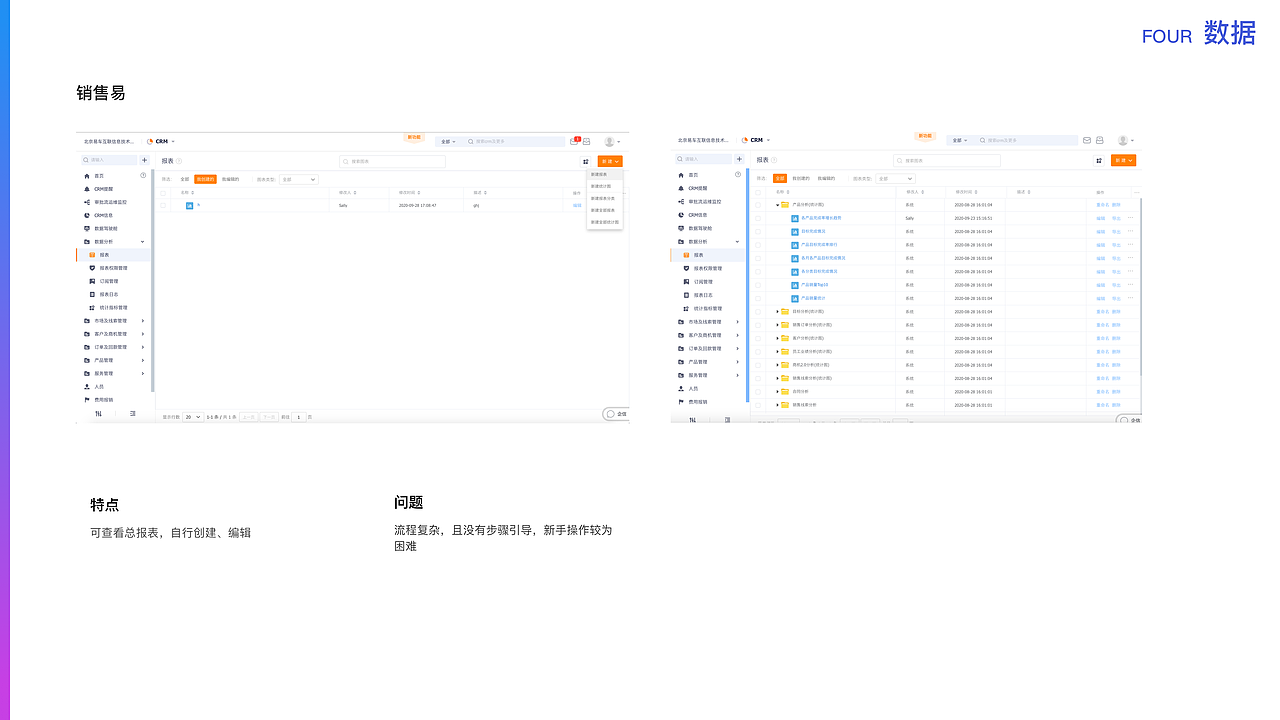This screenshot has width=1280, height=720.
Task: Tick checkbox of 合同分析 row, right screenshot
Action: [x=758, y=392]
